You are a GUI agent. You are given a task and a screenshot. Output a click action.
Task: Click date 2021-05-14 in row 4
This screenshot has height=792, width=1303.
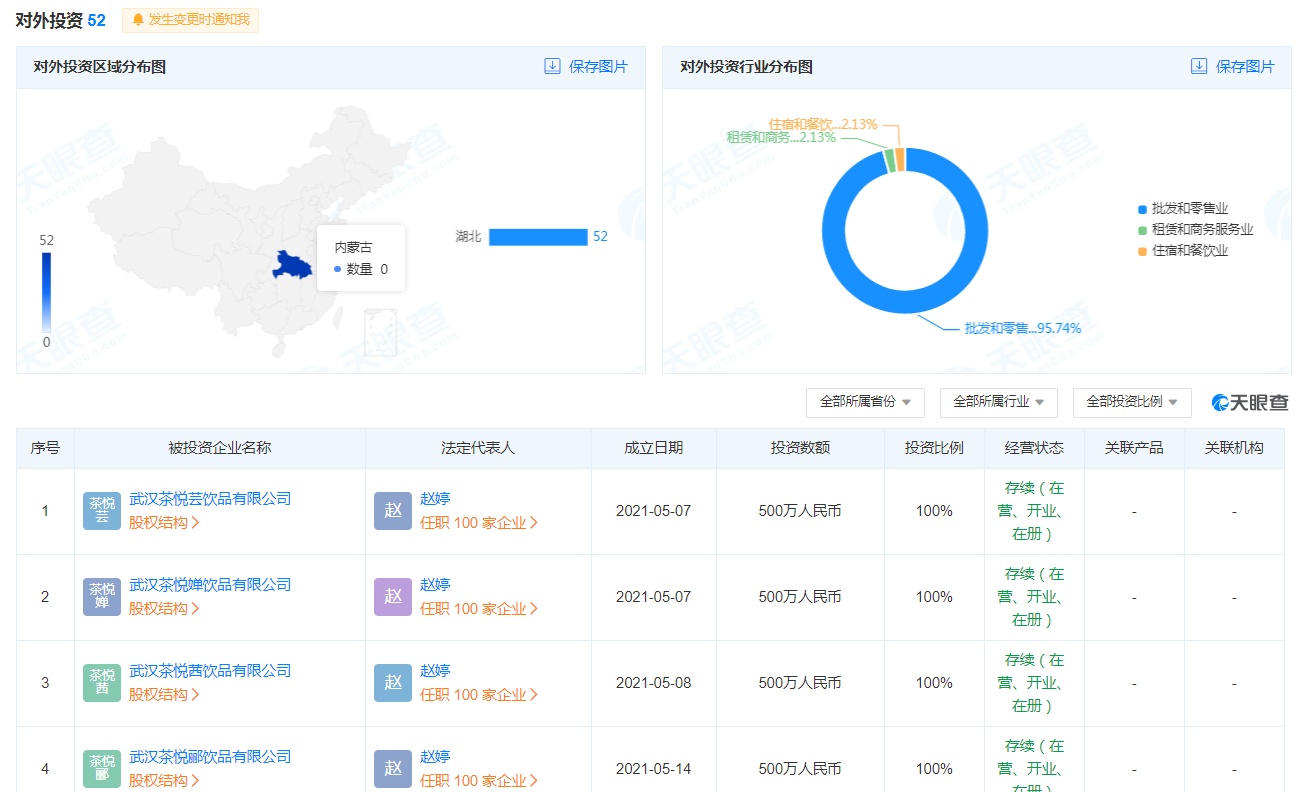pos(654,769)
